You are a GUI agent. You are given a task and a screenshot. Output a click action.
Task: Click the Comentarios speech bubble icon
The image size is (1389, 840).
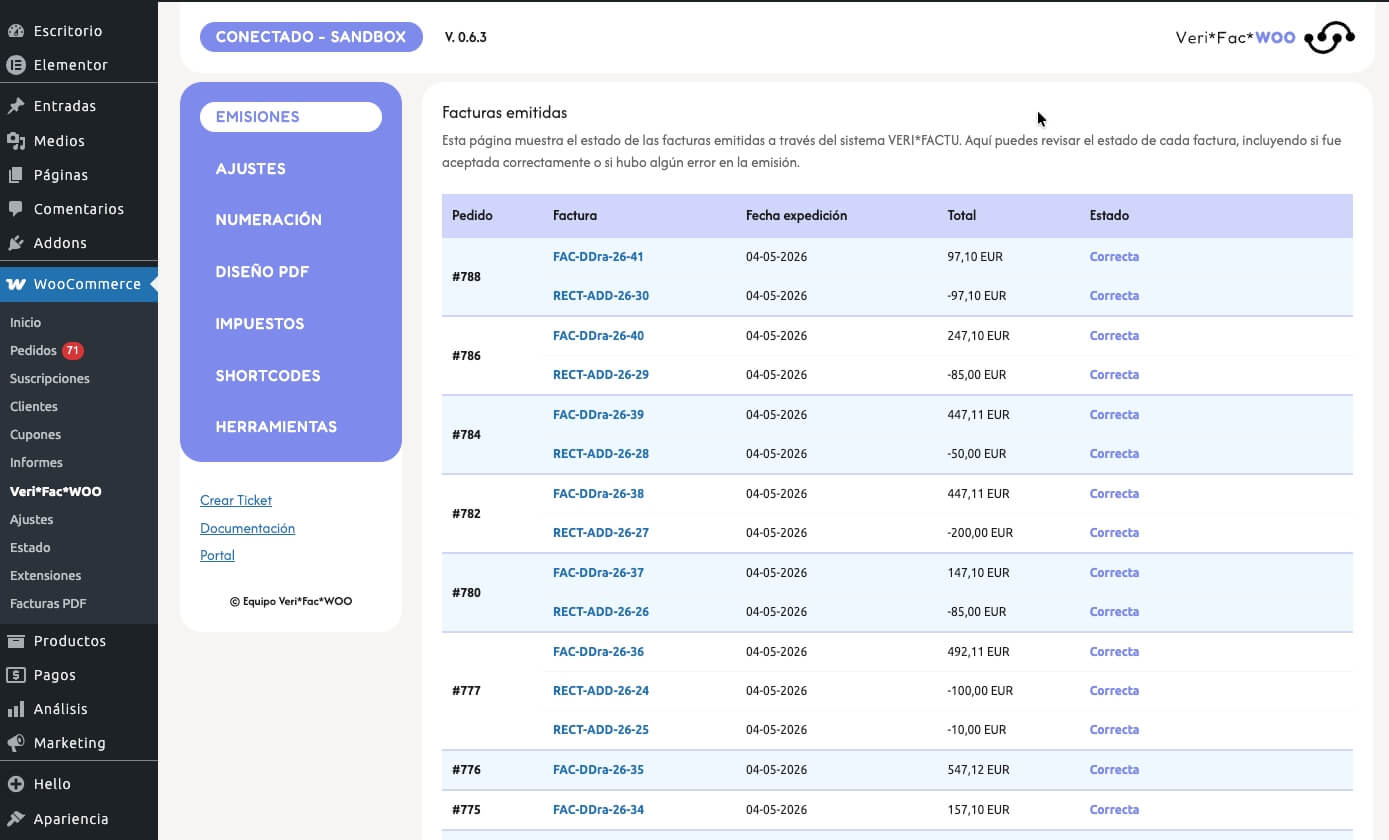tap(16, 209)
